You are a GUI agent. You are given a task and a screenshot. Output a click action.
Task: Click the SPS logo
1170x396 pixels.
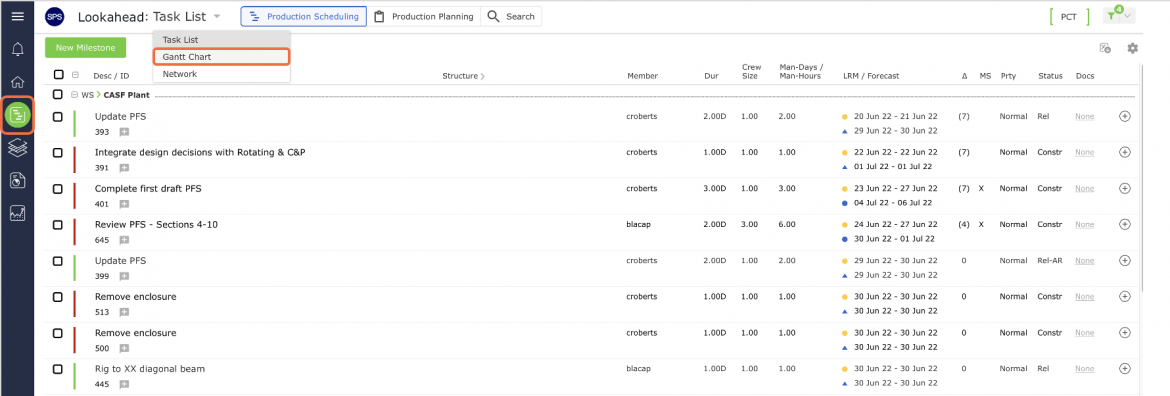54,16
